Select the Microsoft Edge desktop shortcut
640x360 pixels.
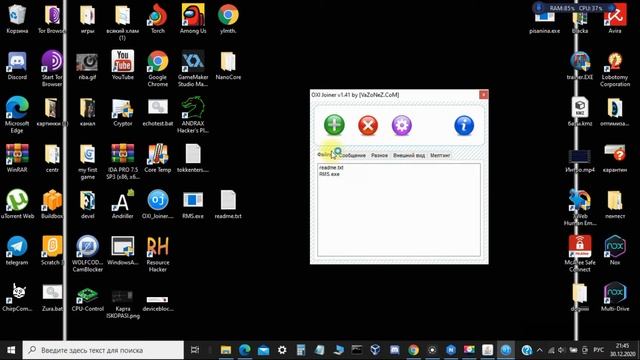17,115
